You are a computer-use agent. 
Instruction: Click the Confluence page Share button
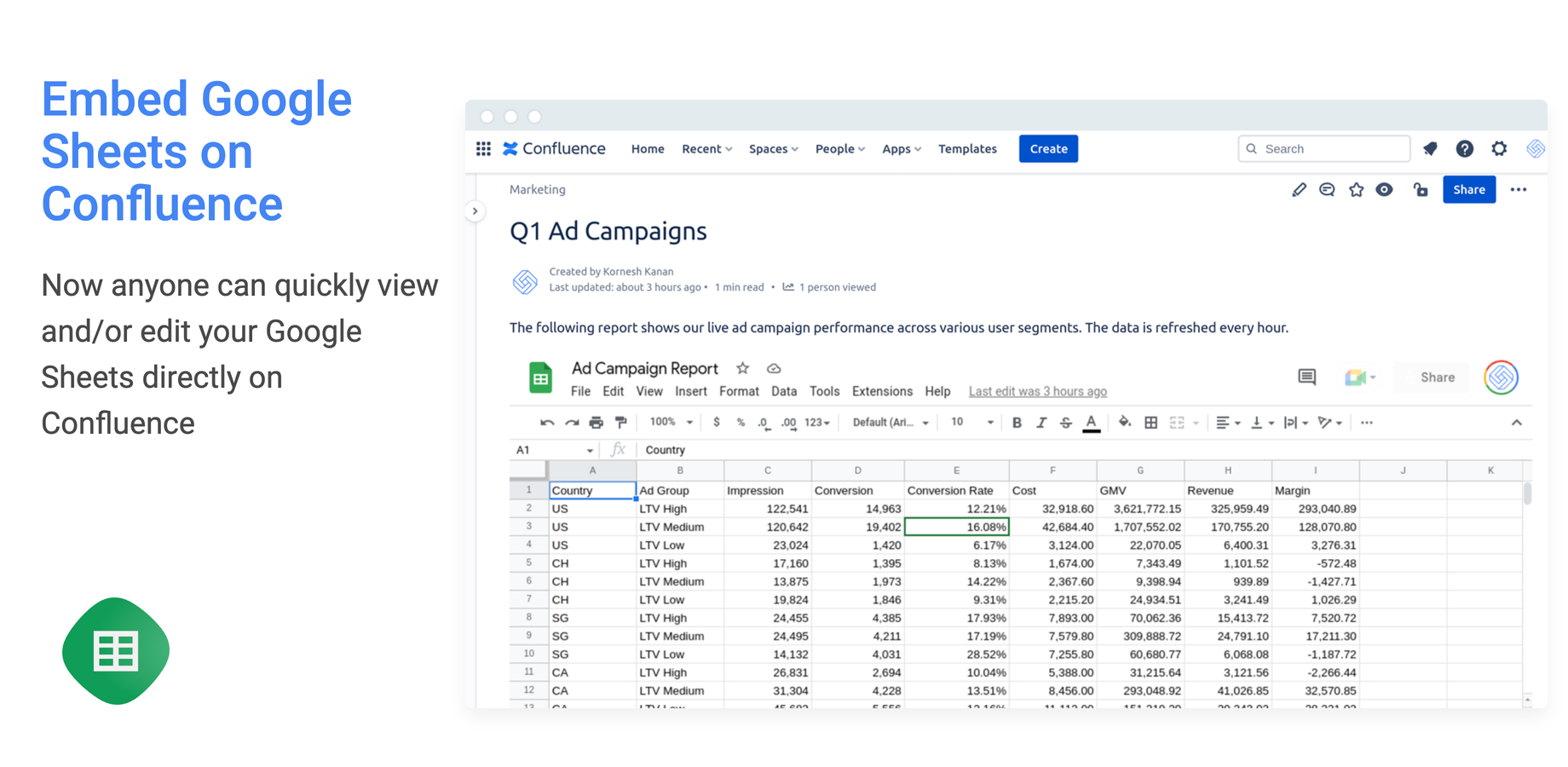pos(1469,190)
